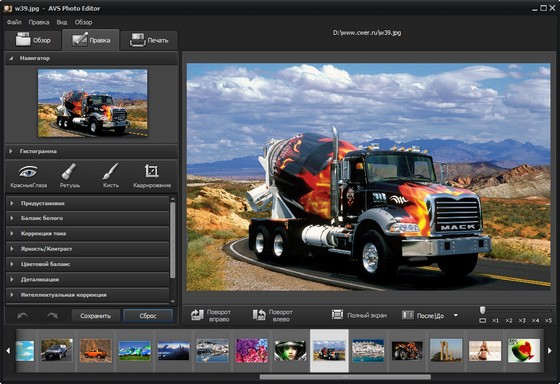Expand the Яркость/Контраст section

(x=88, y=249)
